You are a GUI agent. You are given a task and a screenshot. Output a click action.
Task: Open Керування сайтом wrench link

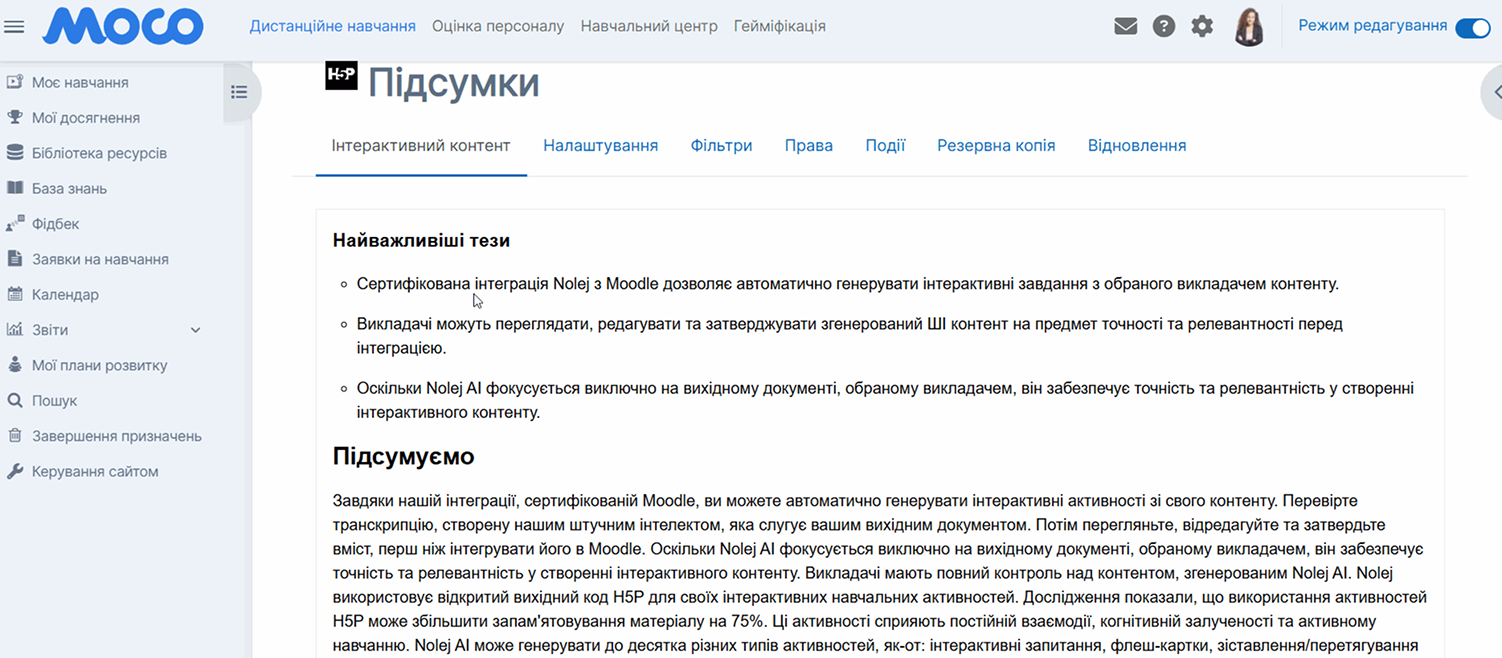(x=94, y=472)
